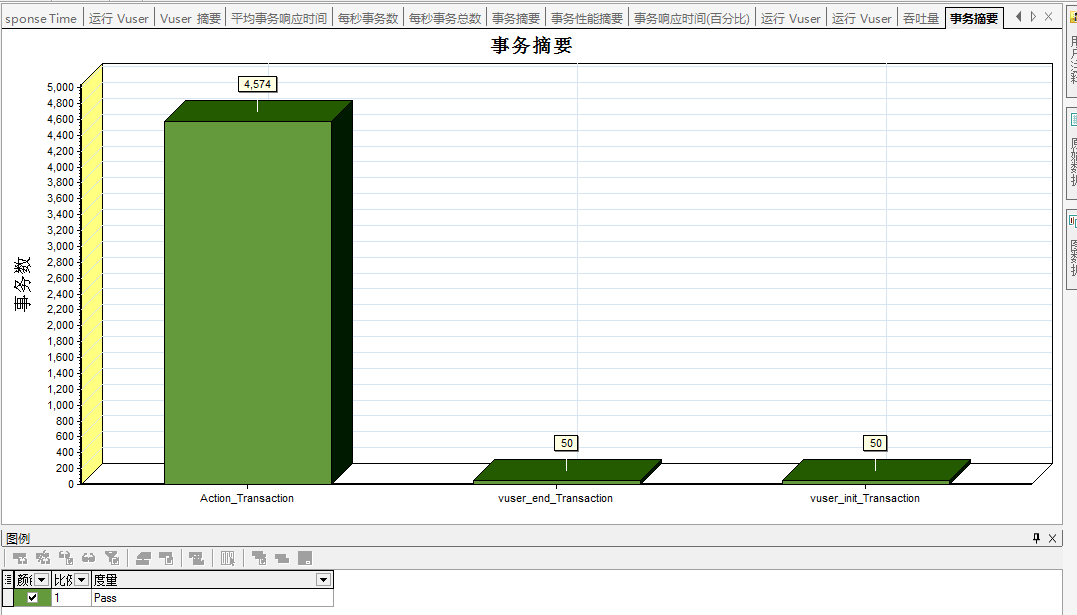This screenshot has height=615, width=1077.
Task: Toggle the Pass measurement checkbox in the legend
Action: (x=31, y=597)
